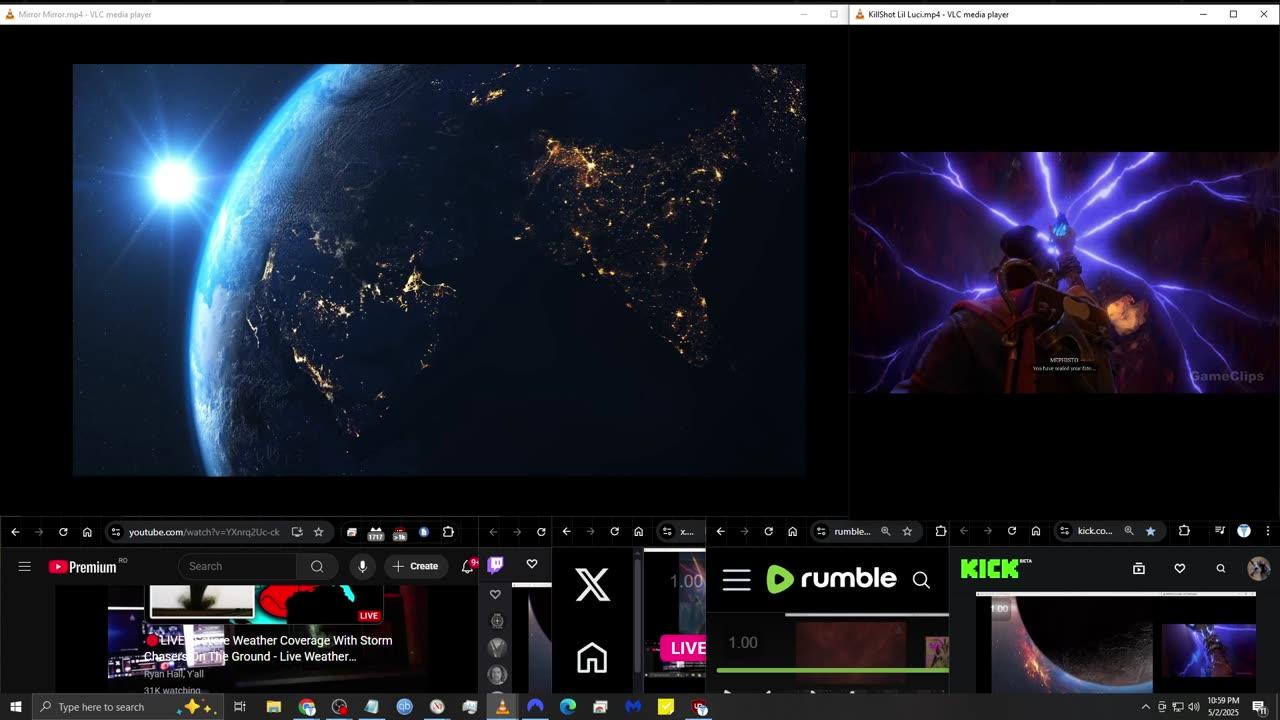Viewport: 1280px width, 720px height.
Task: Open media controls in Kick browser toolbar
Action: click(1220, 532)
